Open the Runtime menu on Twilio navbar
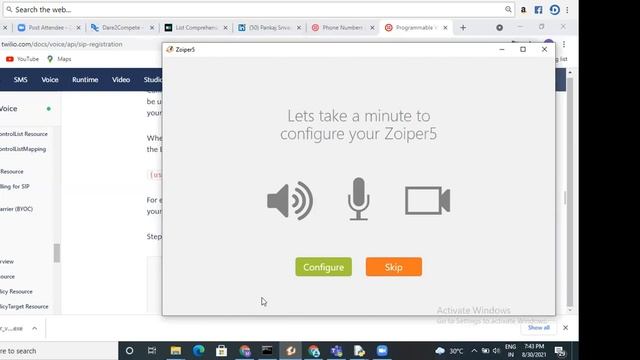 point(85,80)
